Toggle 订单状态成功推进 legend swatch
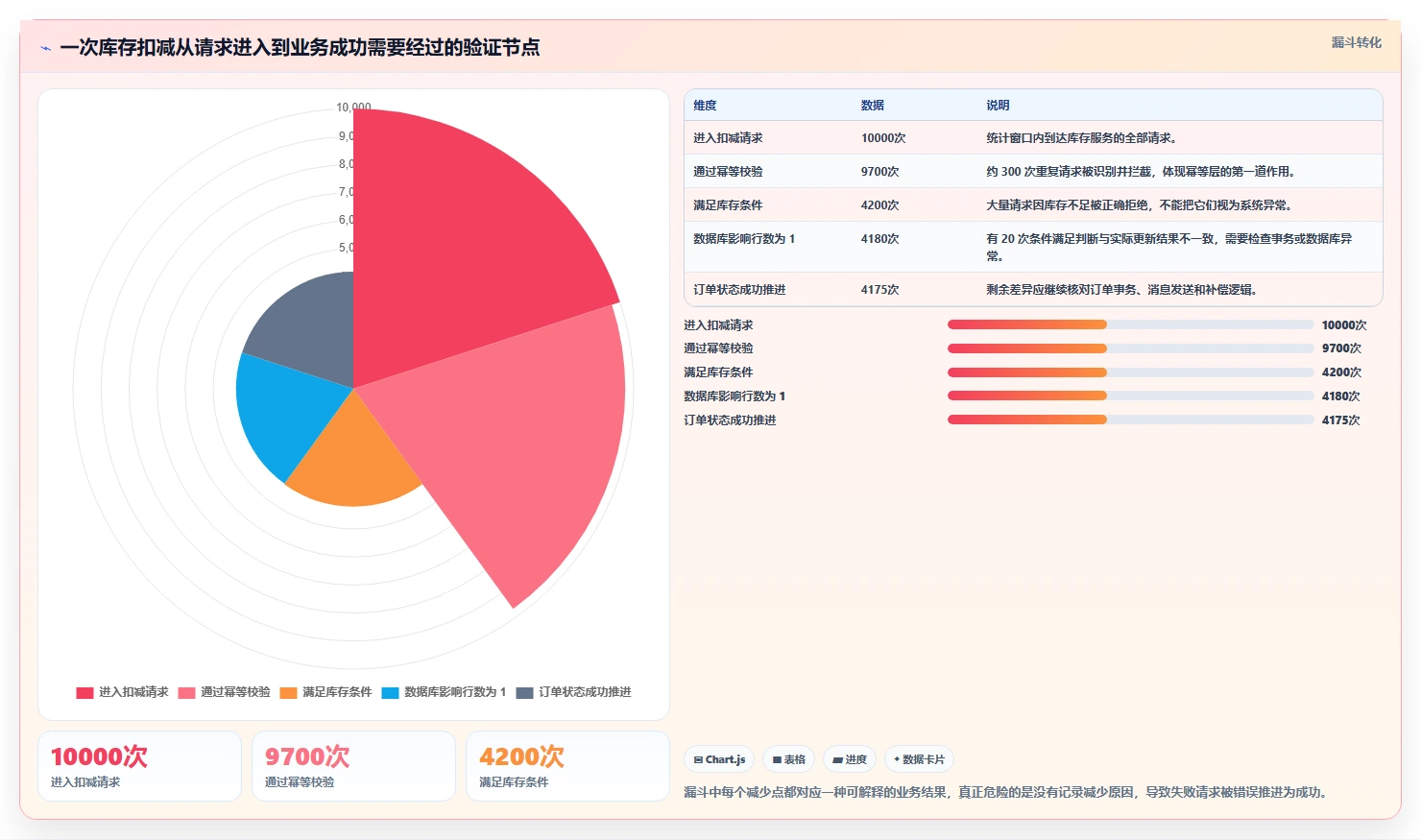Screen dimensions: 1421x840 tap(524, 692)
